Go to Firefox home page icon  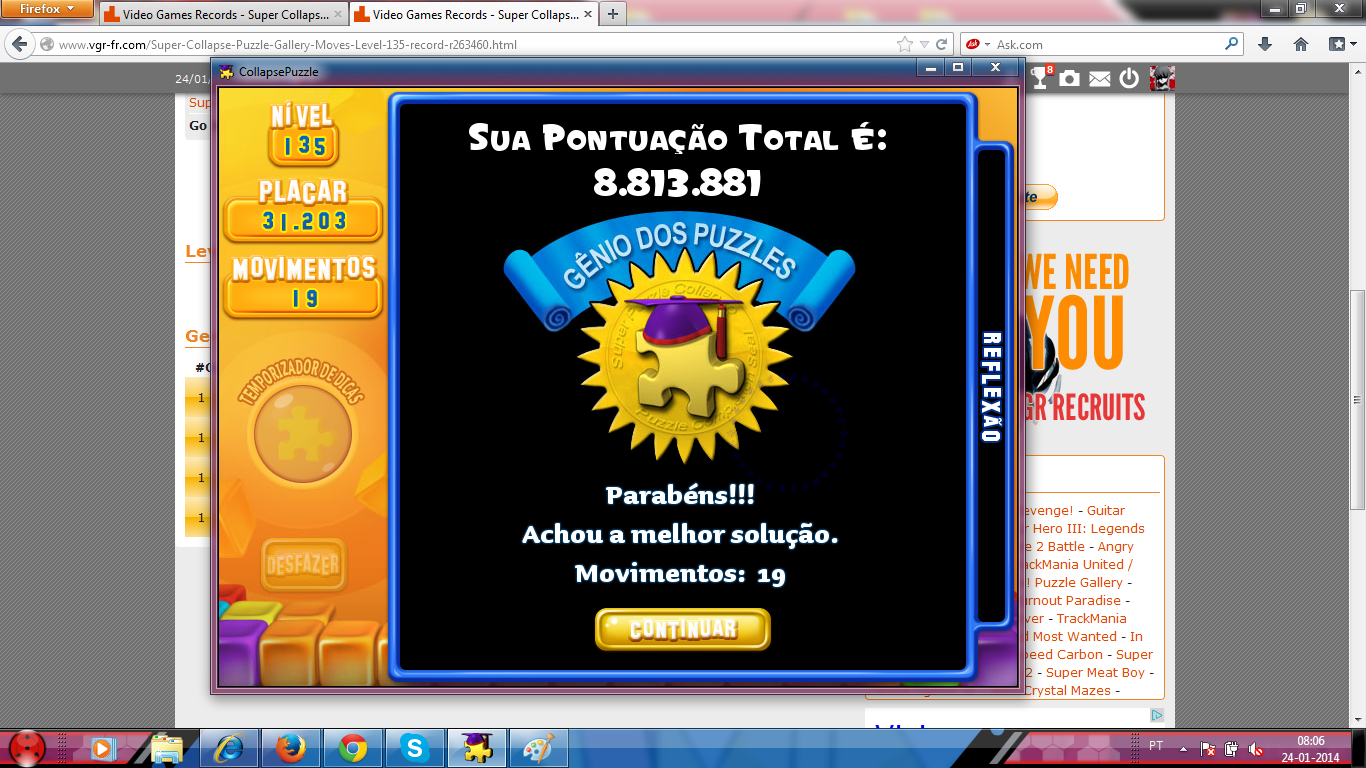(x=1301, y=44)
